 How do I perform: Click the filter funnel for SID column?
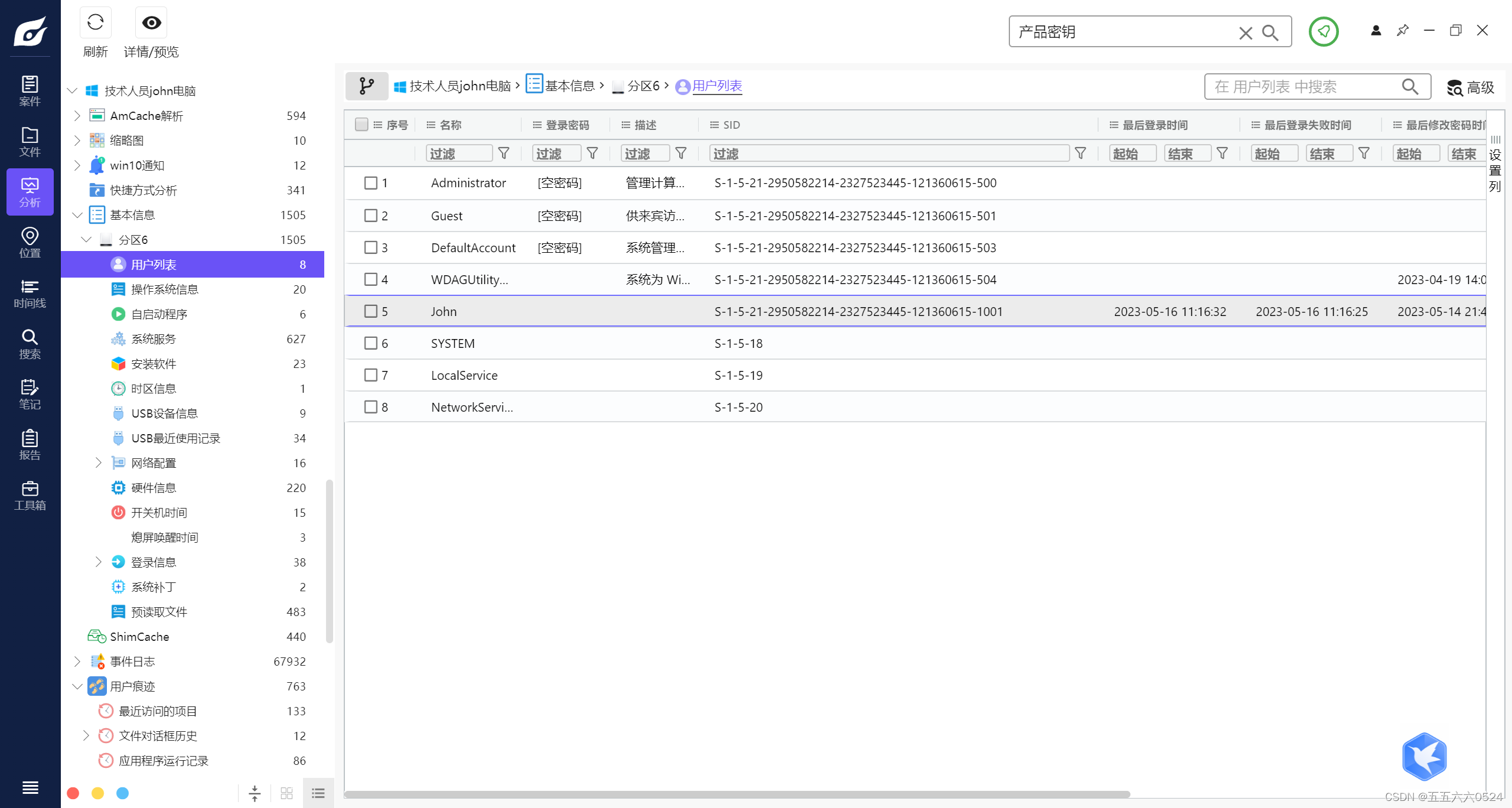(x=1080, y=154)
